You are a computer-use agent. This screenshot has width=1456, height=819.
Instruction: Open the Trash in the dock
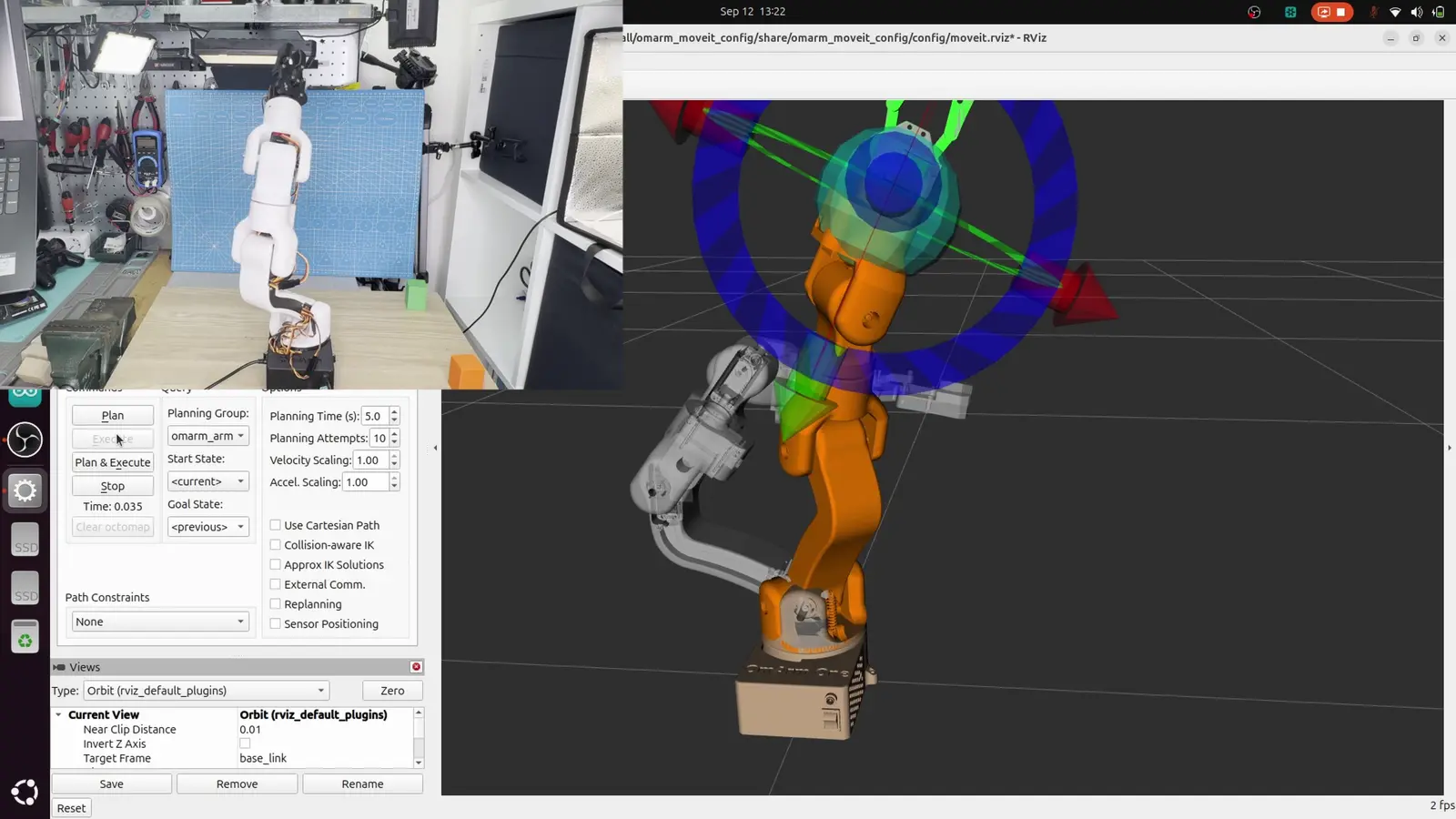[25, 637]
